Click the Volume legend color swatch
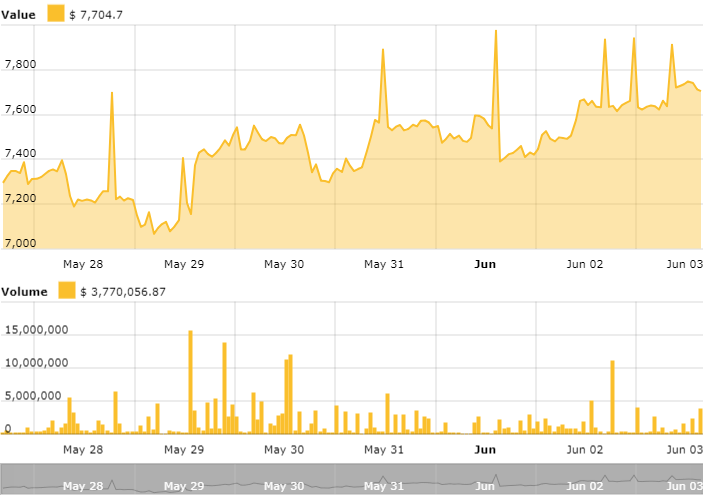703x500 pixels. coord(67,291)
